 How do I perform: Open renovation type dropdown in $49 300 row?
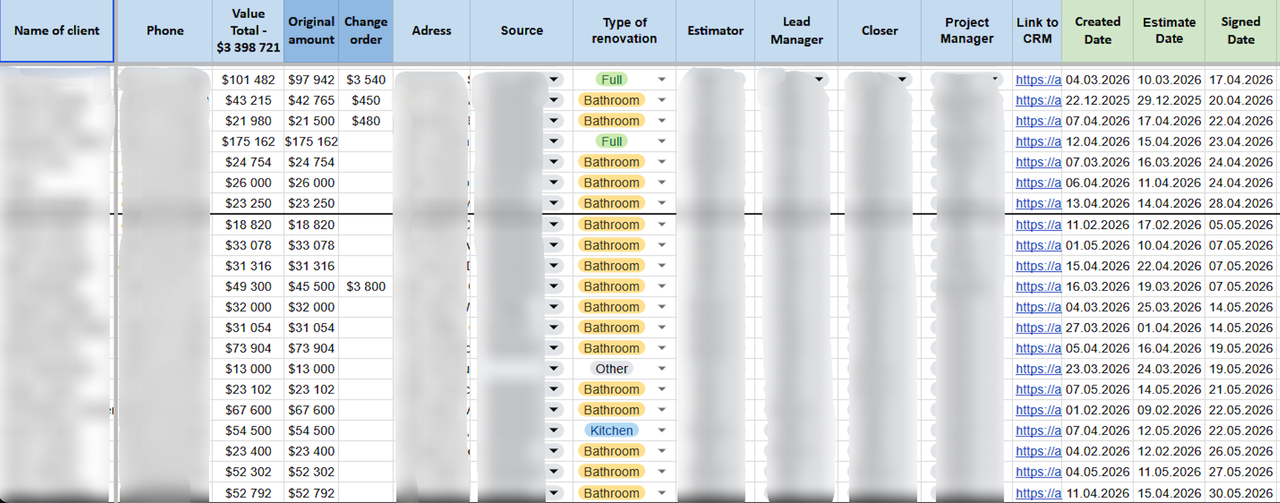(662, 287)
